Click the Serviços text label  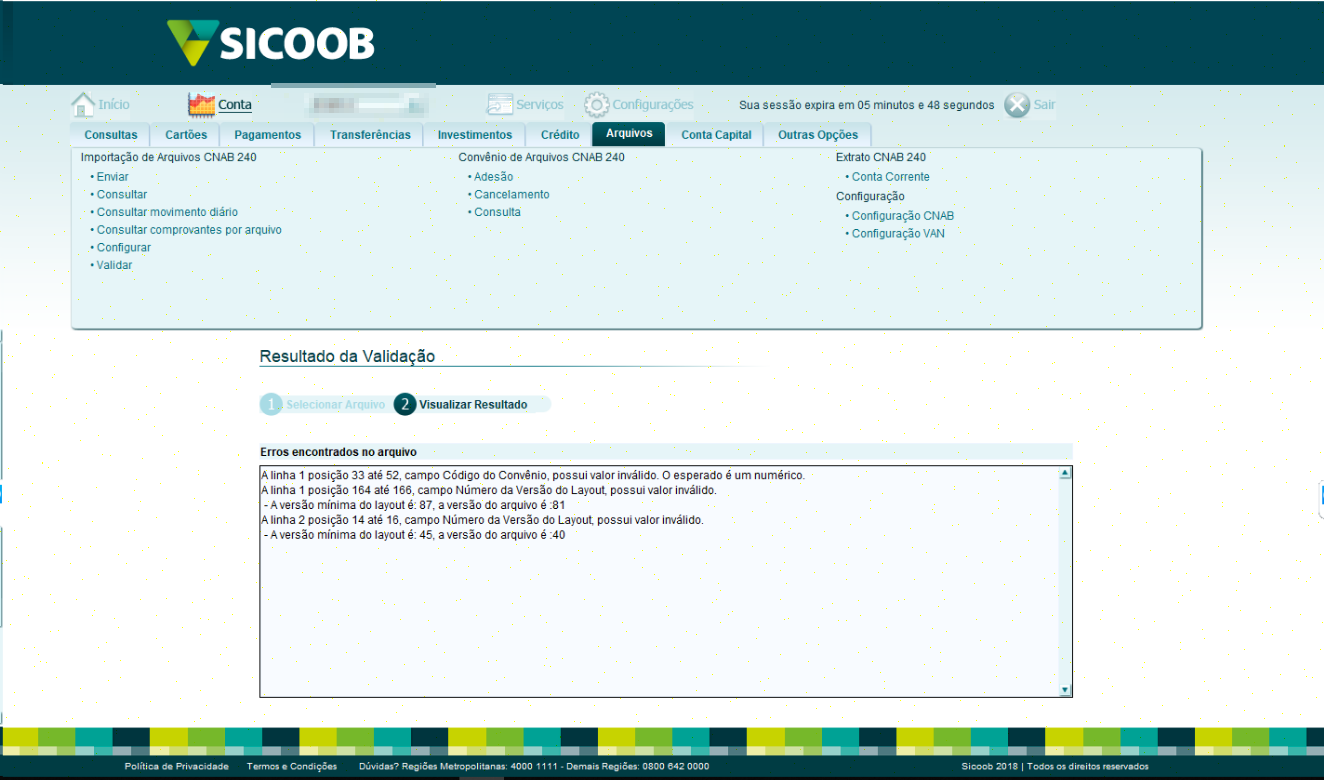(x=540, y=104)
